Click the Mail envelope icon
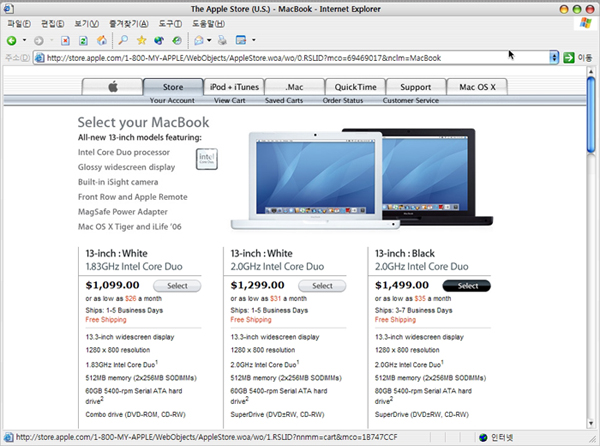600x446 pixels. coord(199,40)
